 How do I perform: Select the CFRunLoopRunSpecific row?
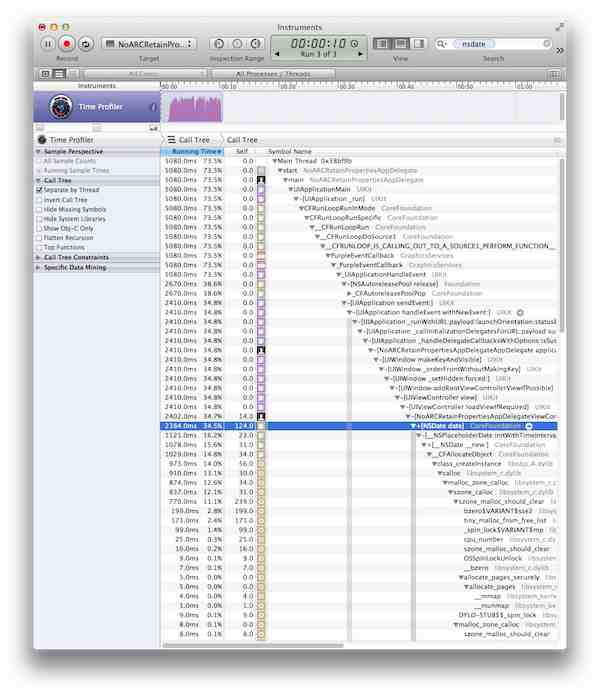tap(359, 218)
